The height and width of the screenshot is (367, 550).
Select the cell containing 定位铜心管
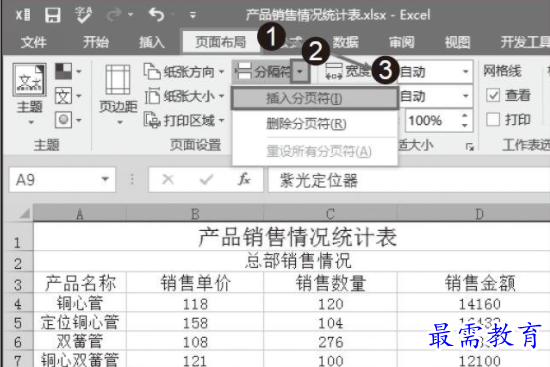coord(80,322)
